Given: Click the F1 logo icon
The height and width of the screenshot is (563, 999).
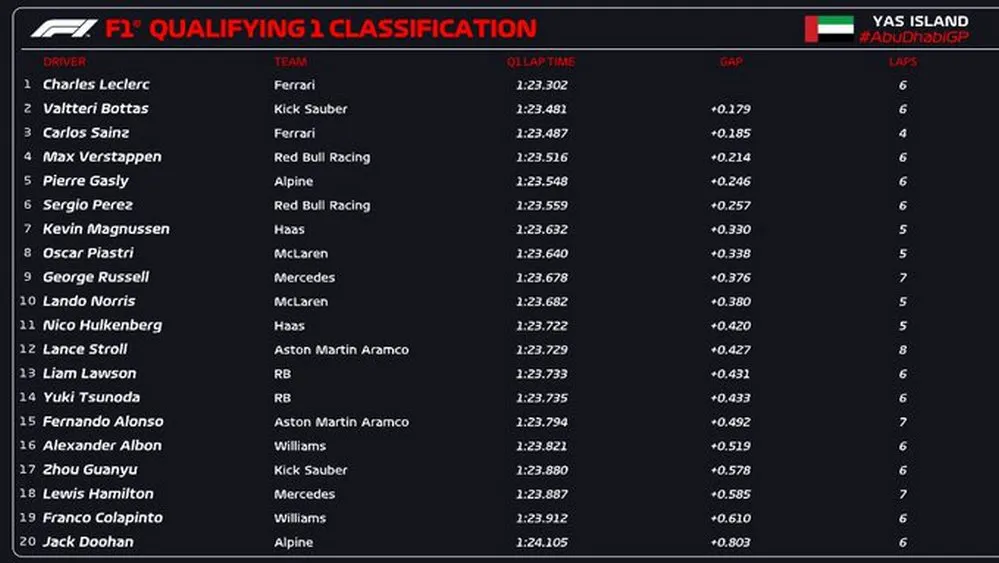Looking at the screenshot, I should click(x=63, y=28).
